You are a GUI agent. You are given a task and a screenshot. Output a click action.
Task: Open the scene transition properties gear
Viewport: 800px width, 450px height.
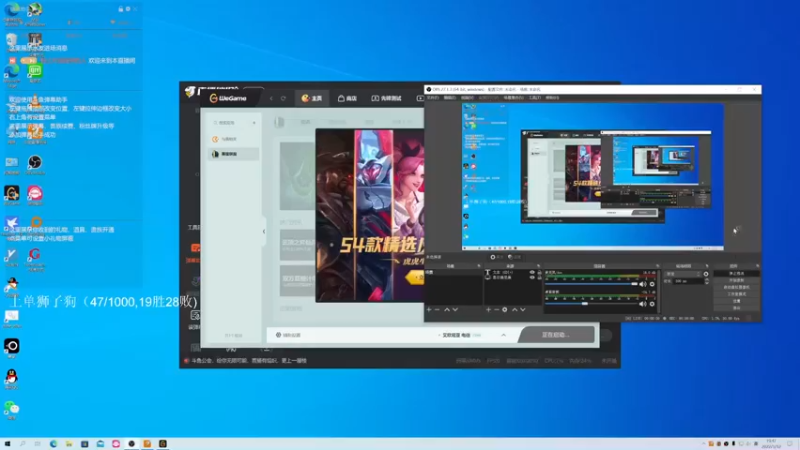(x=706, y=274)
